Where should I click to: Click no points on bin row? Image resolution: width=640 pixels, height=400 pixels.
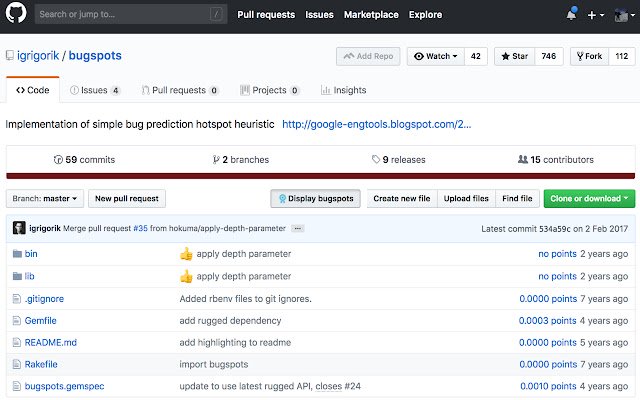pos(557,253)
